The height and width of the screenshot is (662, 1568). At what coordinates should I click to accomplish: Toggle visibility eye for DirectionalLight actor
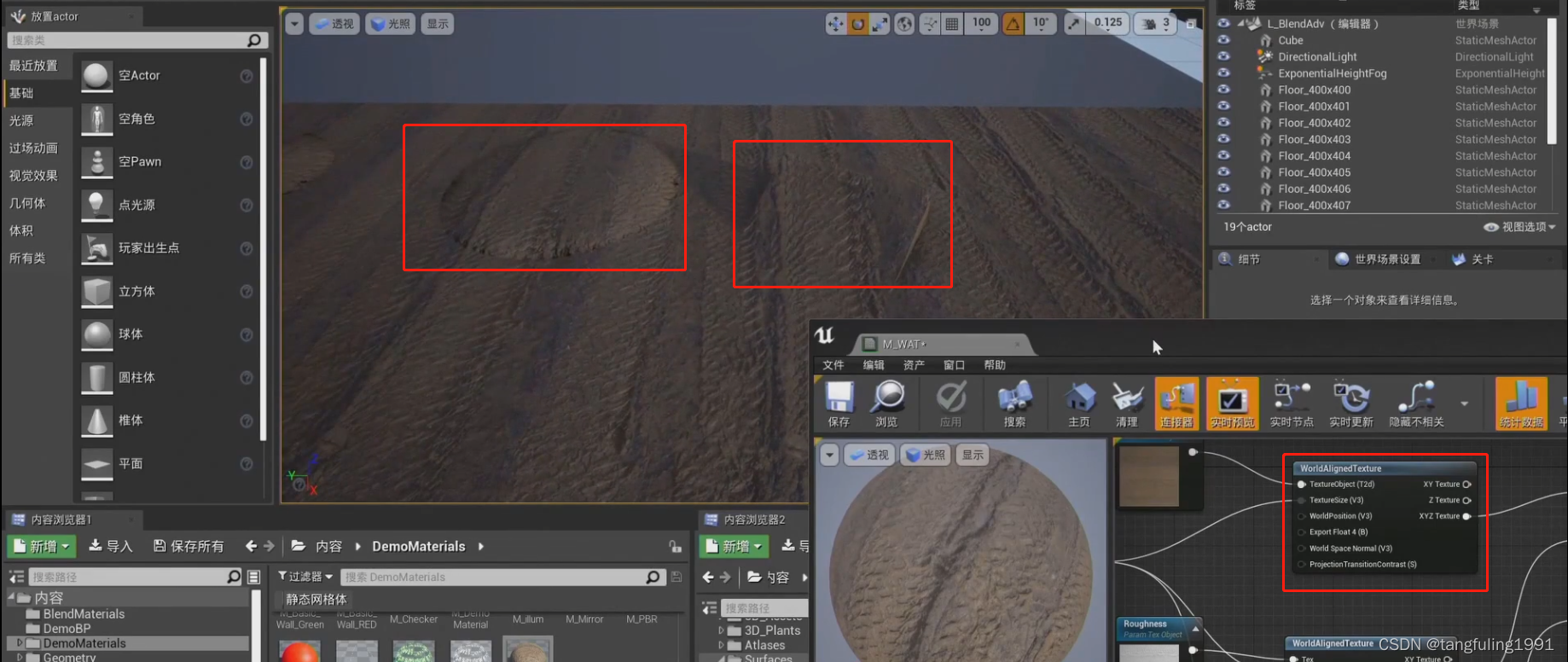click(x=1223, y=56)
